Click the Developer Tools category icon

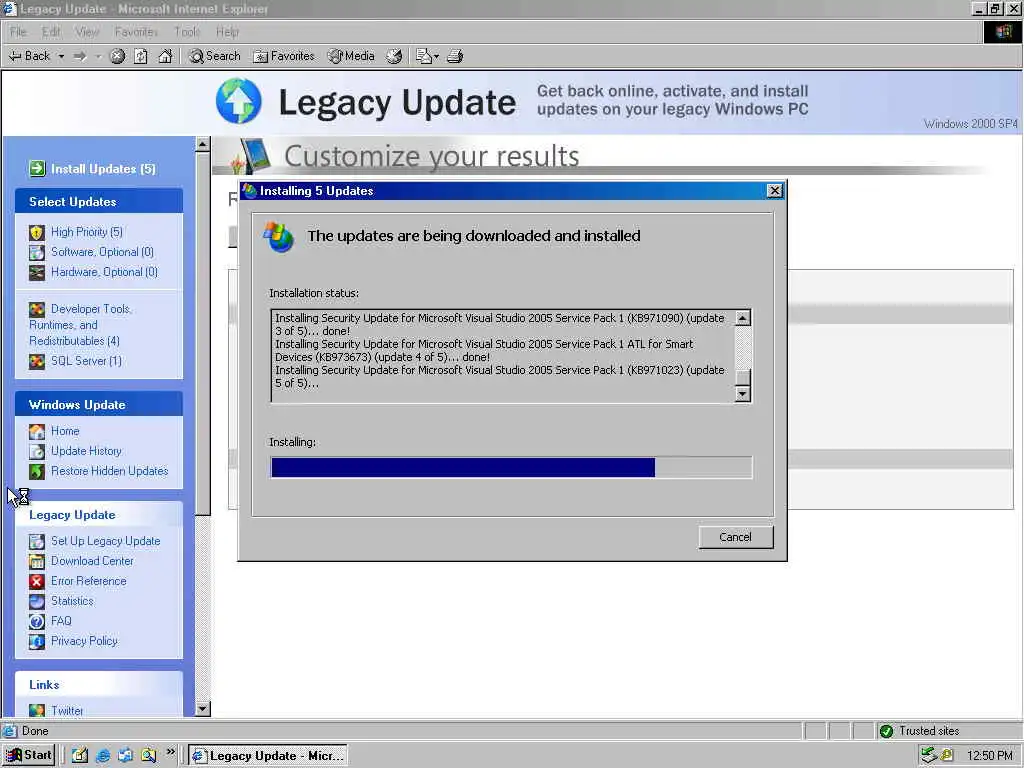(x=37, y=309)
